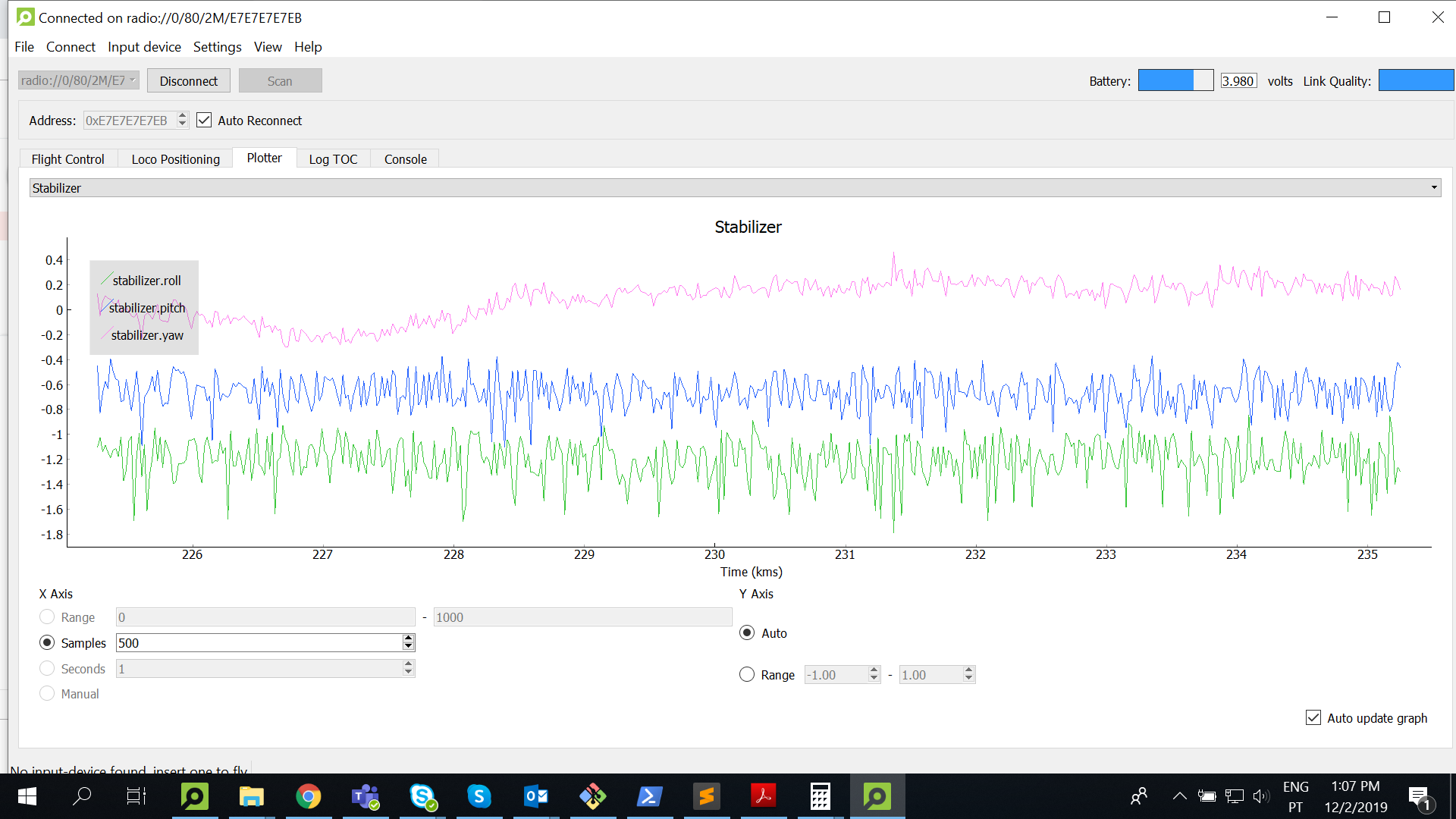Click the battery level bar

pos(1175,80)
